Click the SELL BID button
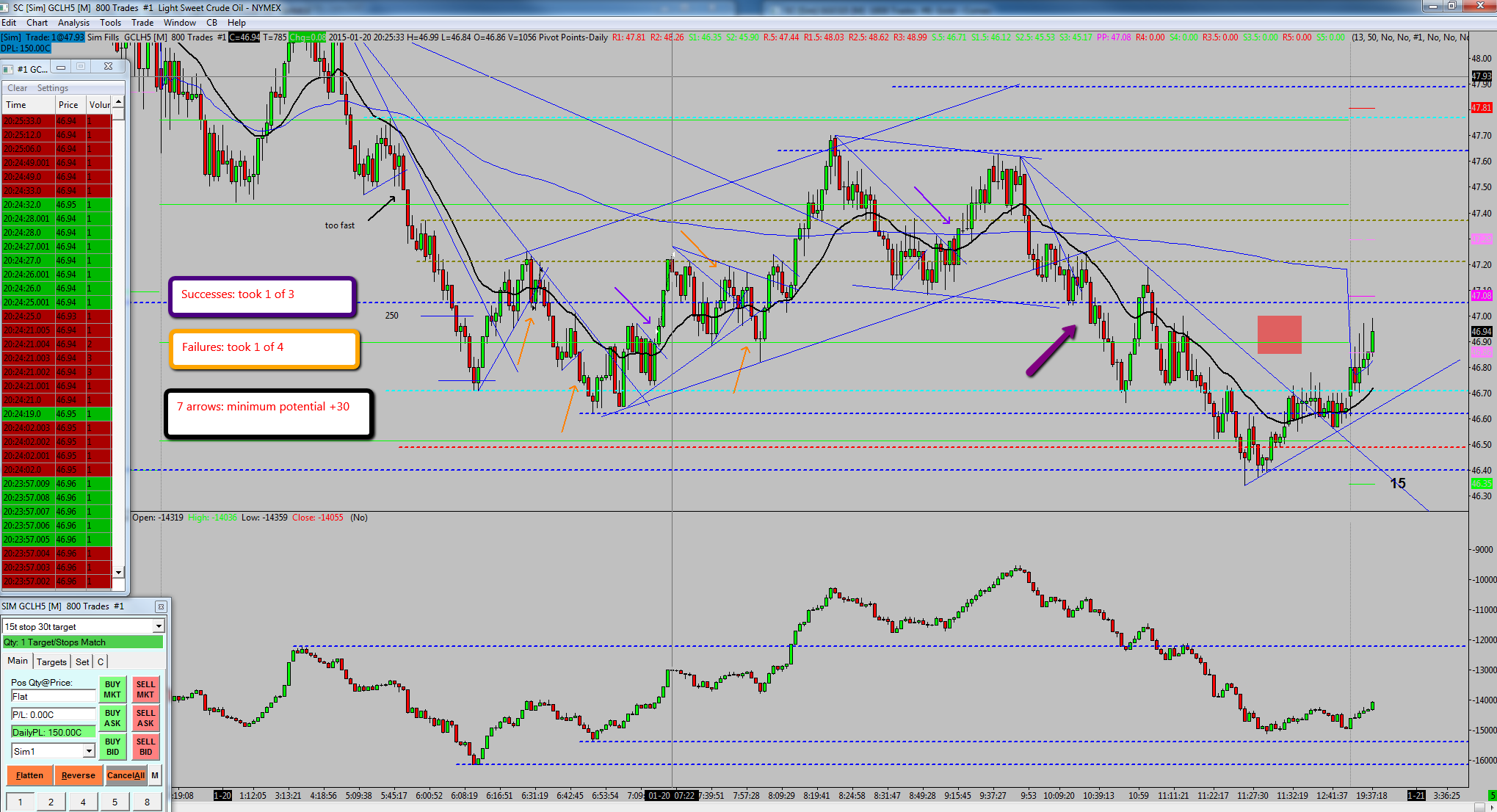This screenshot has width=1497, height=812. pyautogui.click(x=145, y=747)
